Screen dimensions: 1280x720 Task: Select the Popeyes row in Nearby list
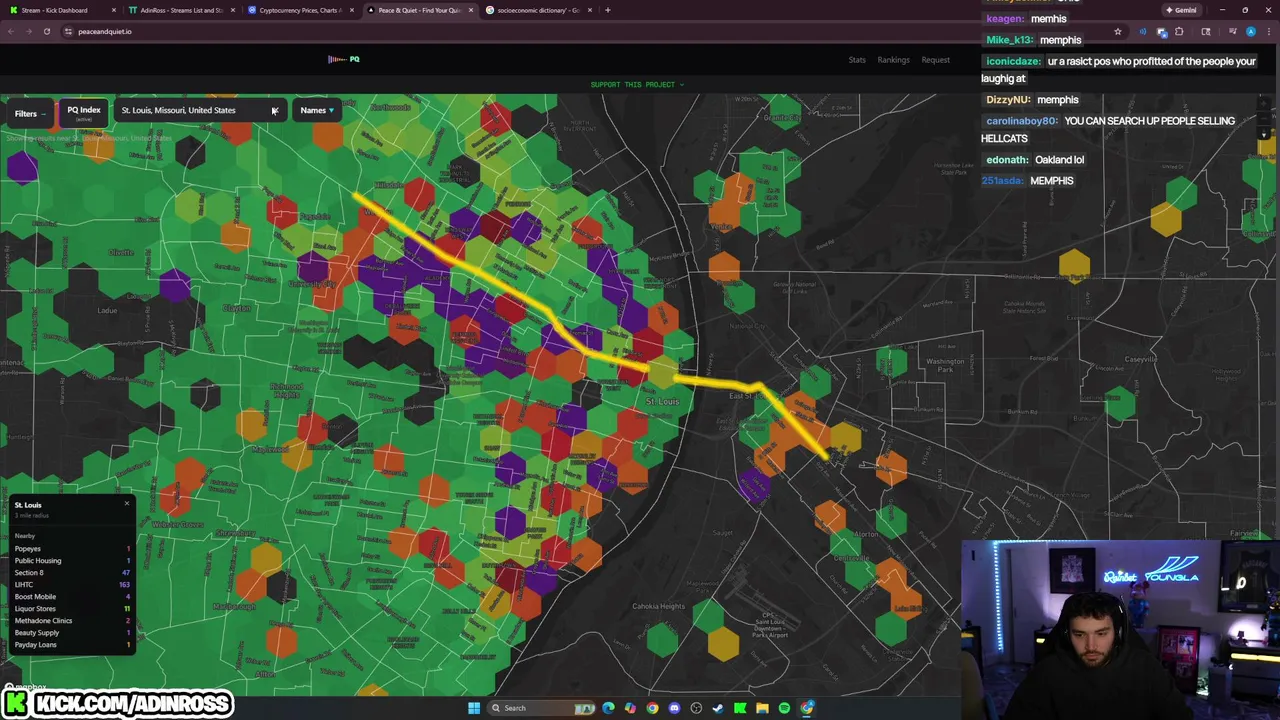(x=72, y=548)
